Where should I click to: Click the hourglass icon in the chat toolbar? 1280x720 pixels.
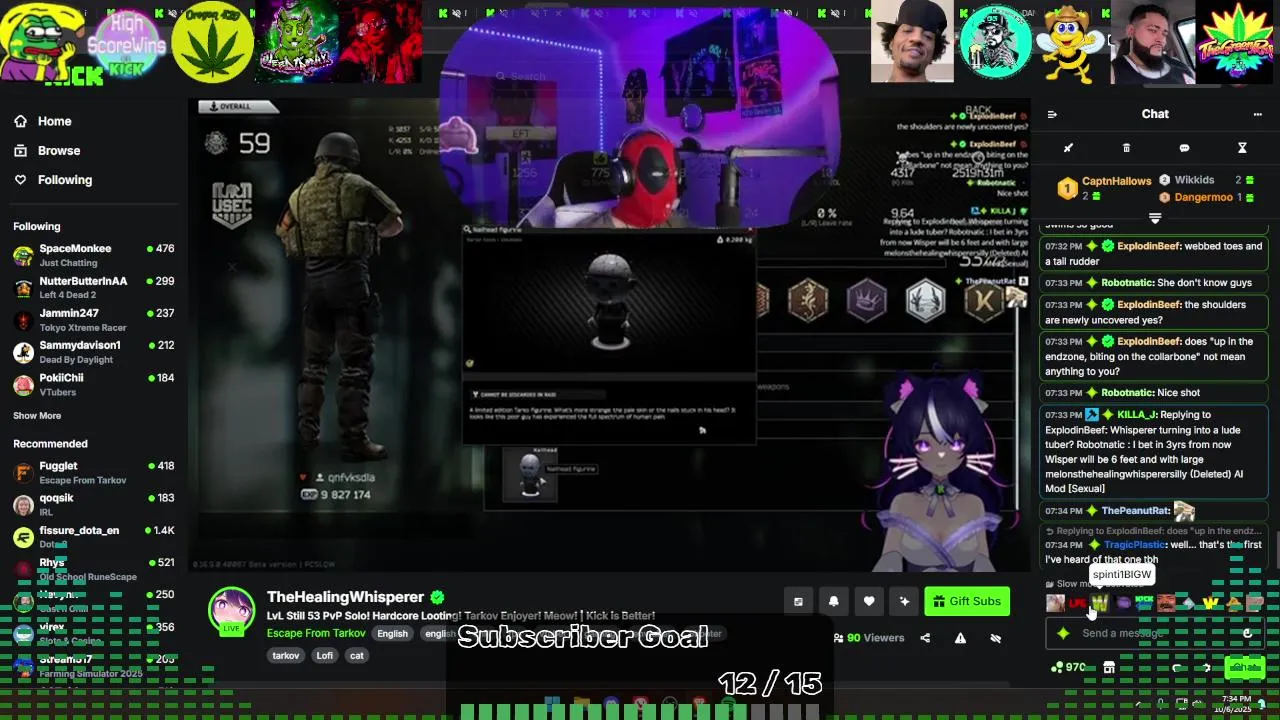(1242, 148)
